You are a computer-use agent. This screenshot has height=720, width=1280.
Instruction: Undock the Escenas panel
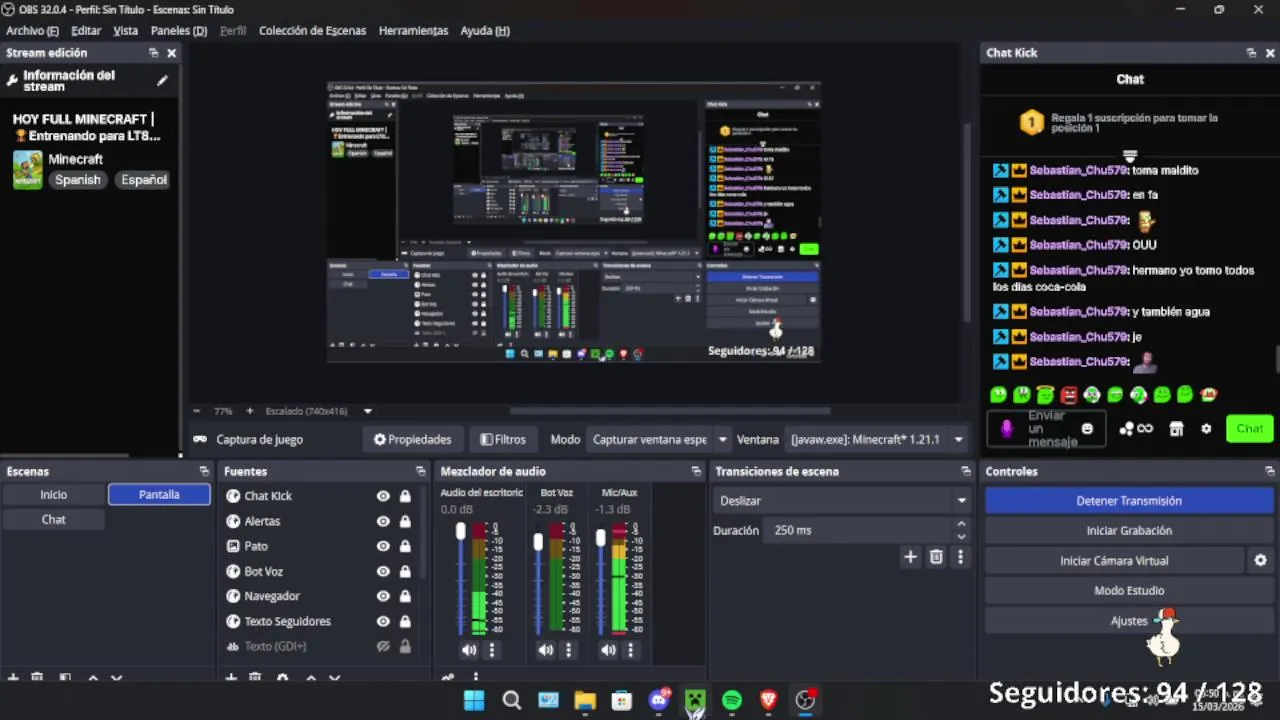[204, 471]
